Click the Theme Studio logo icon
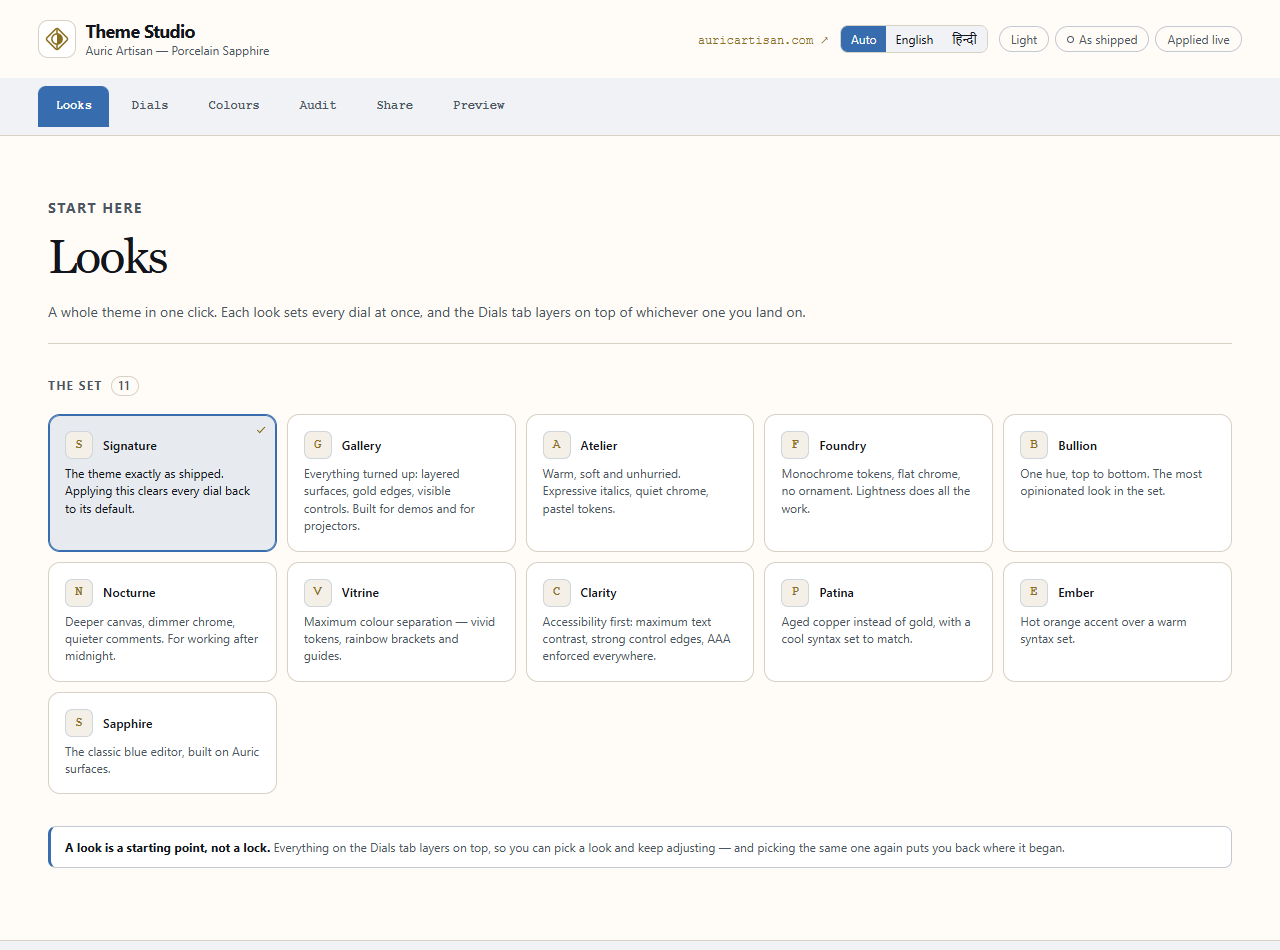 (57, 40)
